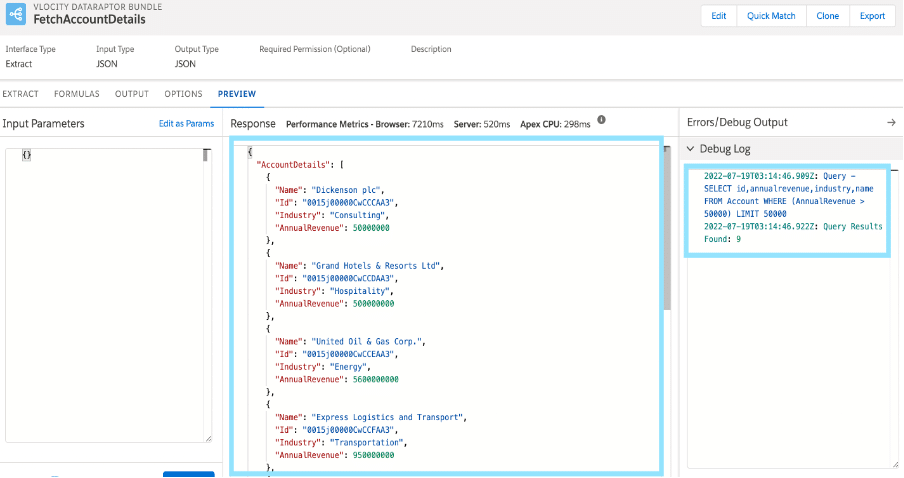Click the Output Type JSON value
Viewport: 904px width, 478px height.
[185, 64]
